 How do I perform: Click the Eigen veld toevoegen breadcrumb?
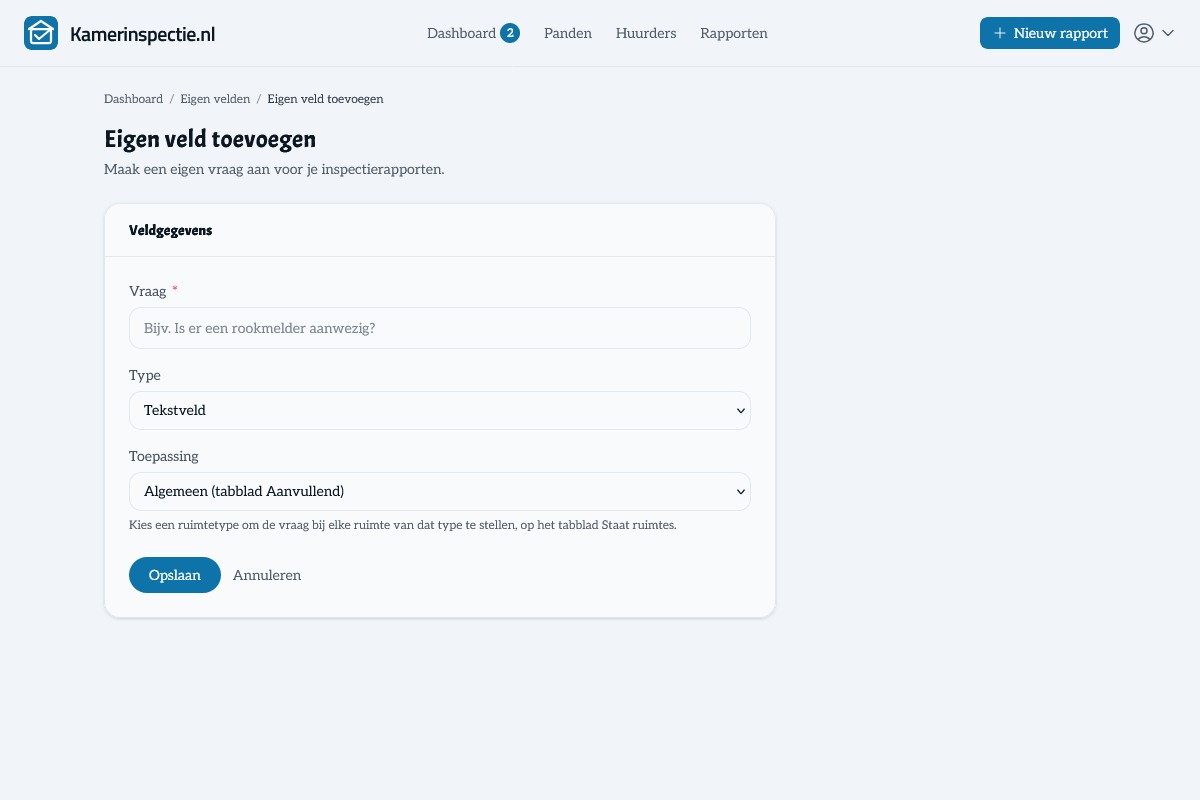325,99
